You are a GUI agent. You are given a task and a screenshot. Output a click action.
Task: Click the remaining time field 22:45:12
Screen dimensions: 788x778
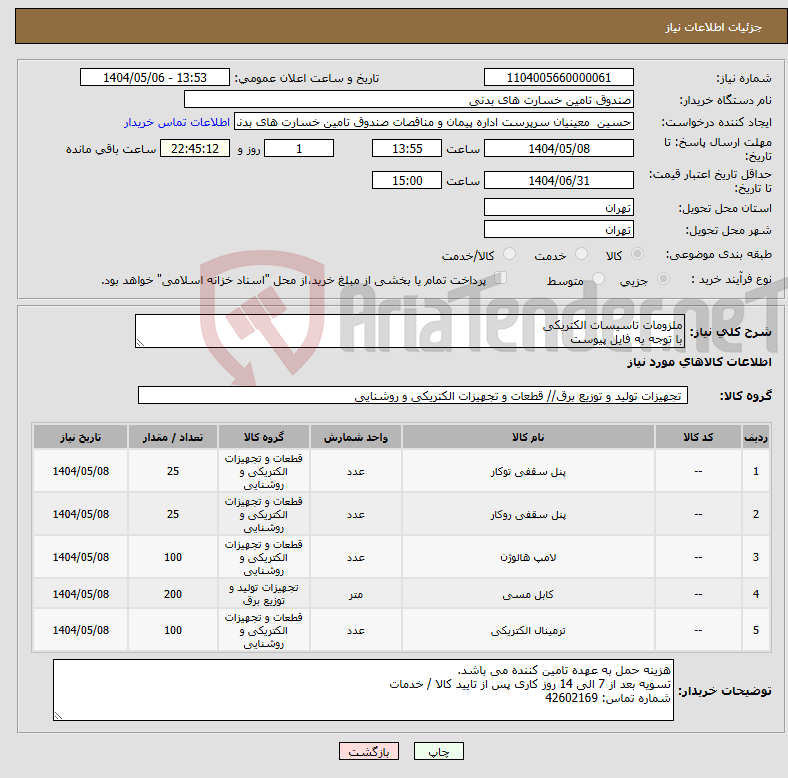[195, 149]
